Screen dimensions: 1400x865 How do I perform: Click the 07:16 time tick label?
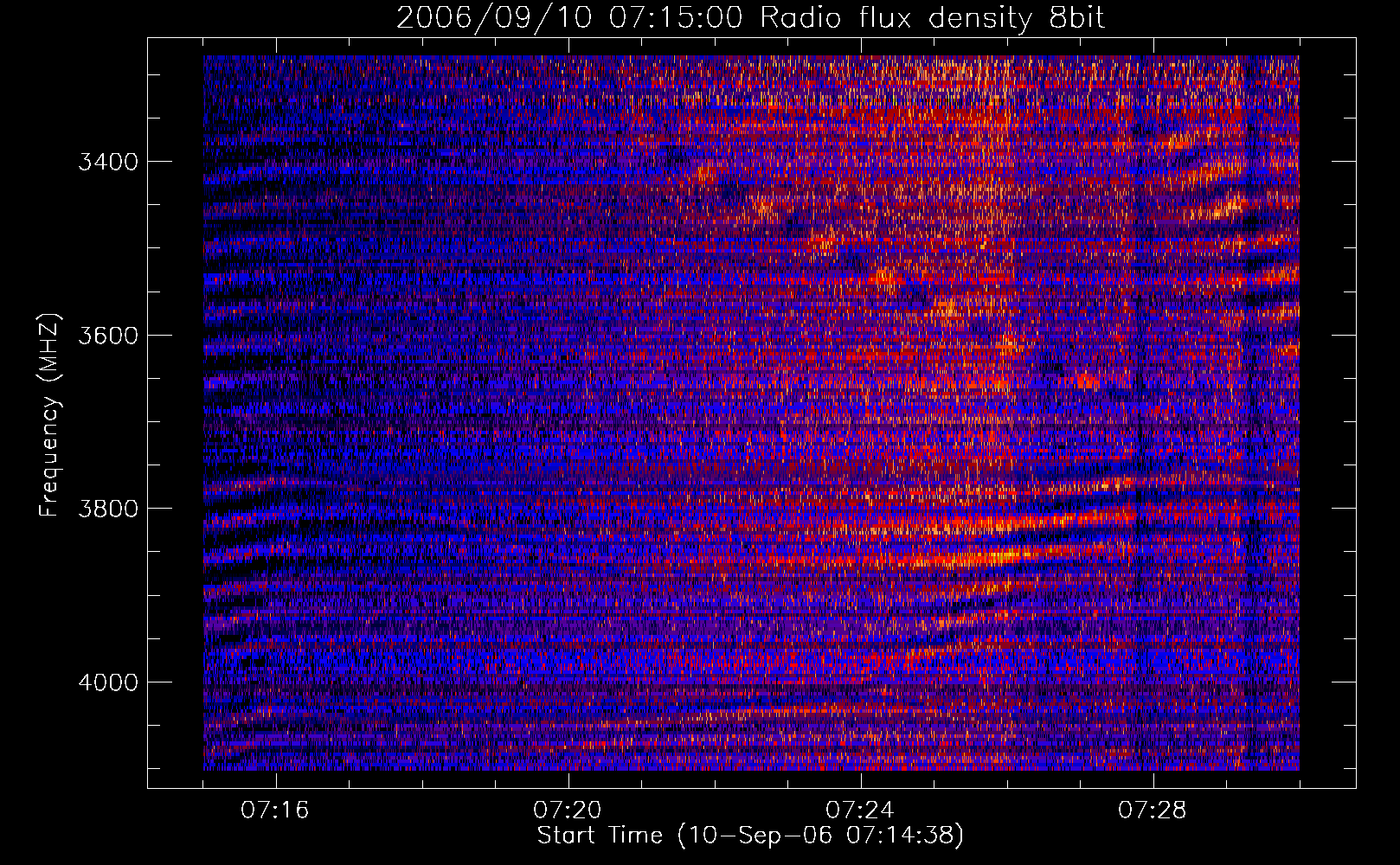tap(276, 811)
